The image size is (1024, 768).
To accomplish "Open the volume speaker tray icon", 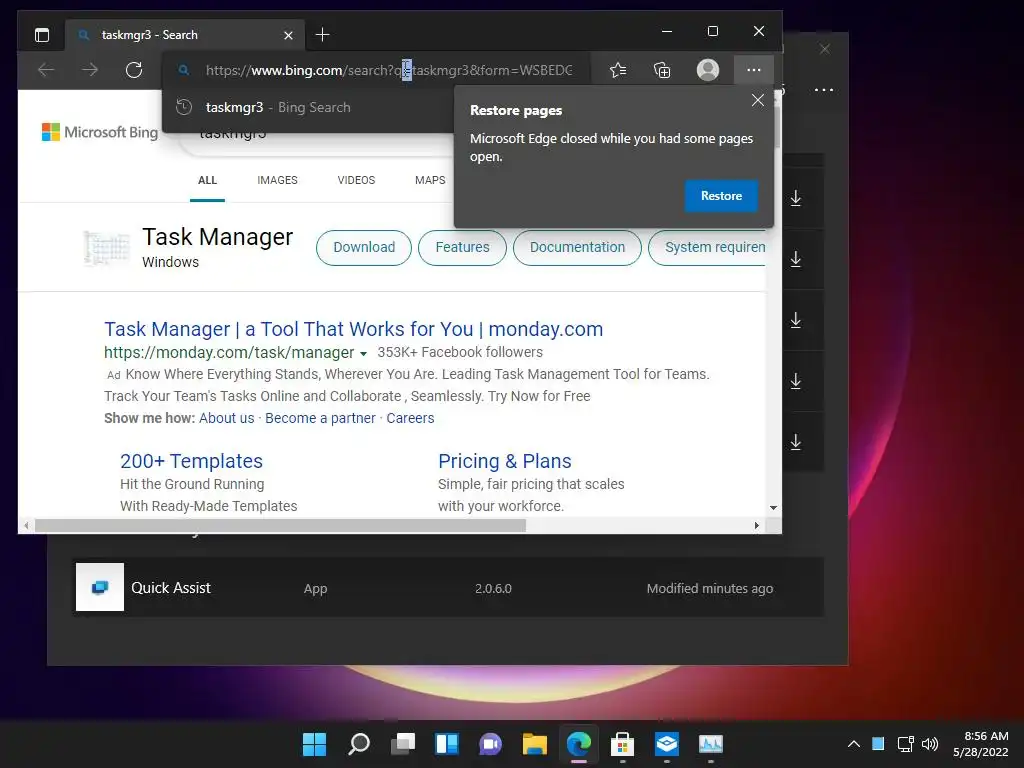I will coord(930,744).
